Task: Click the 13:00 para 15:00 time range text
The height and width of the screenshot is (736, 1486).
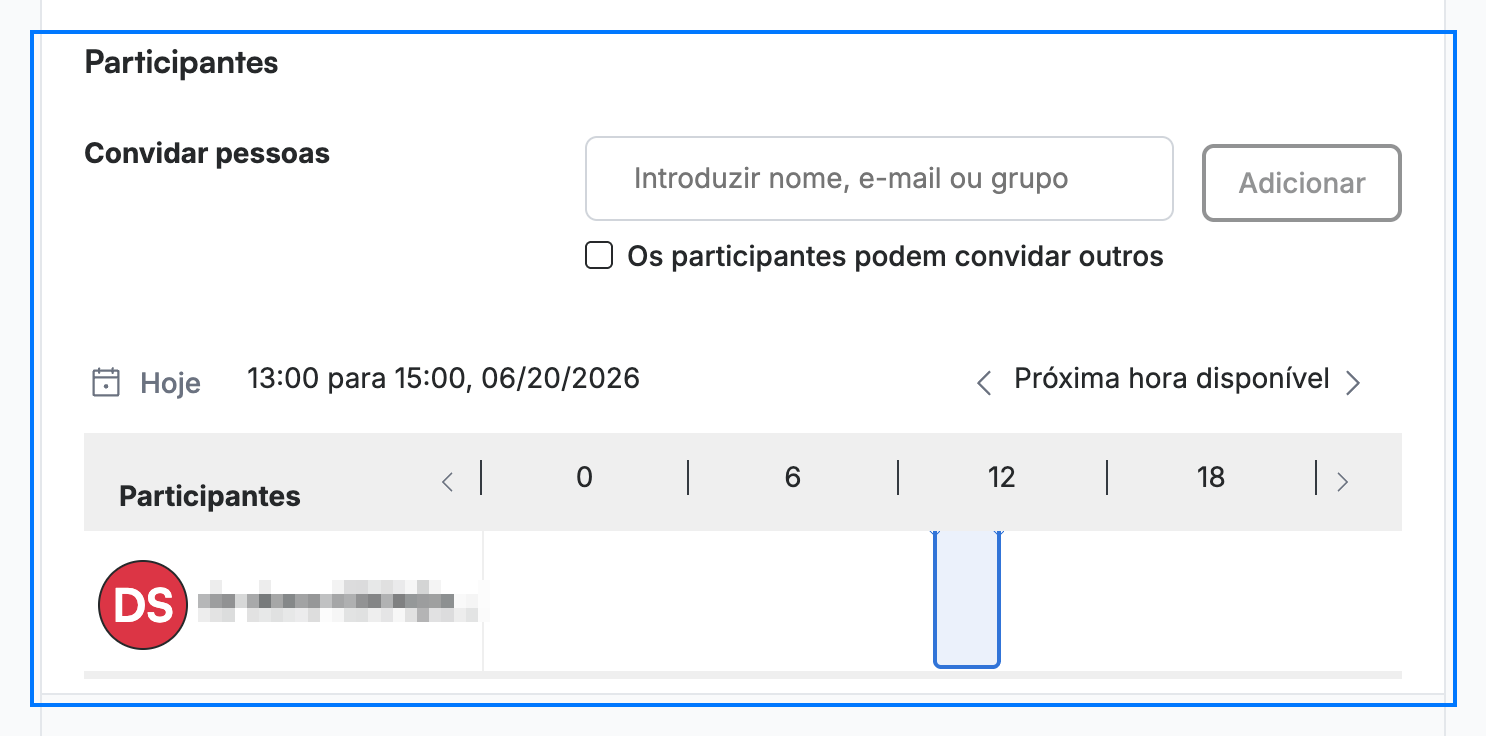Action: click(443, 379)
